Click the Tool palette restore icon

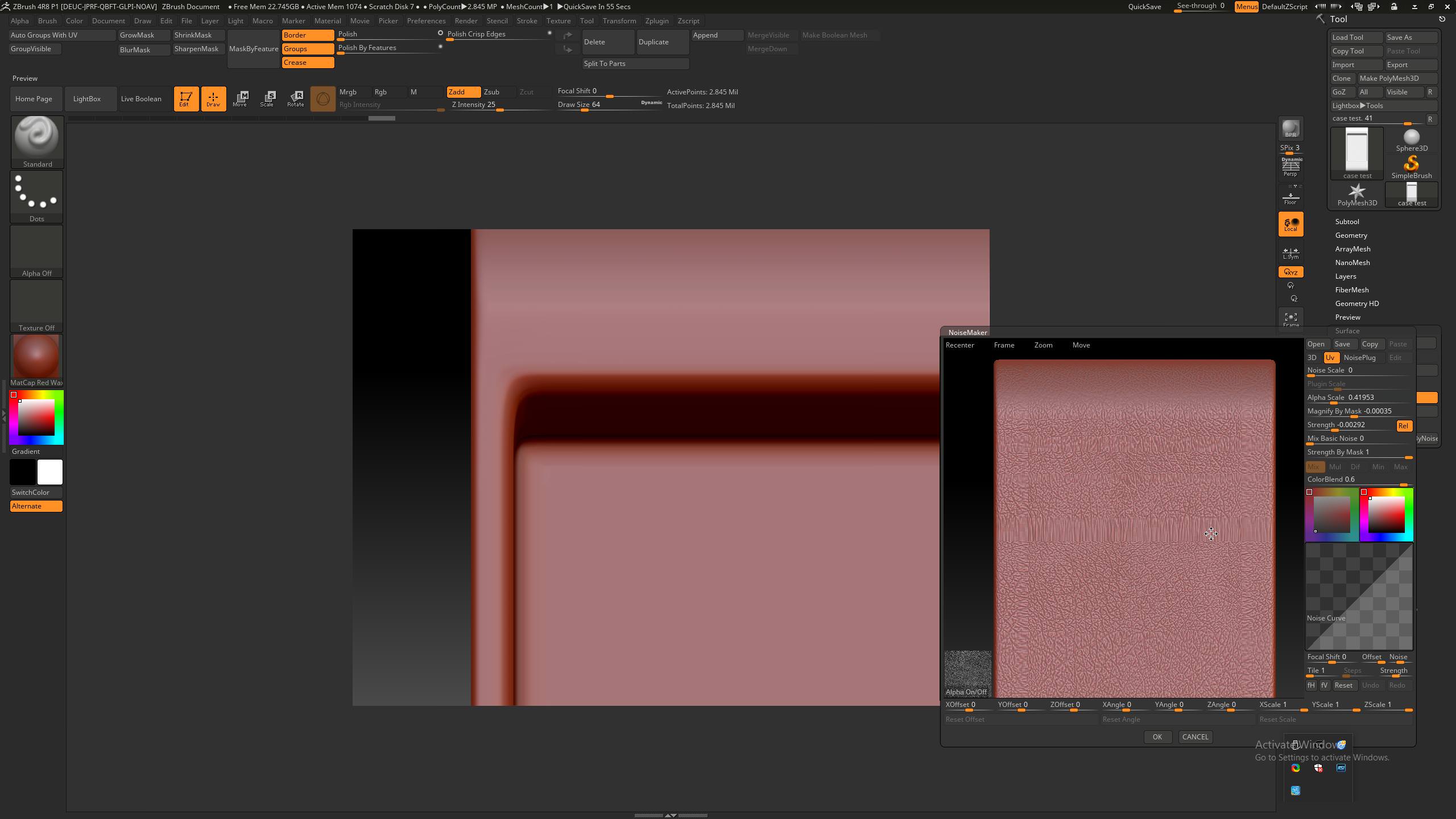pyautogui.click(x=1442, y=19)
